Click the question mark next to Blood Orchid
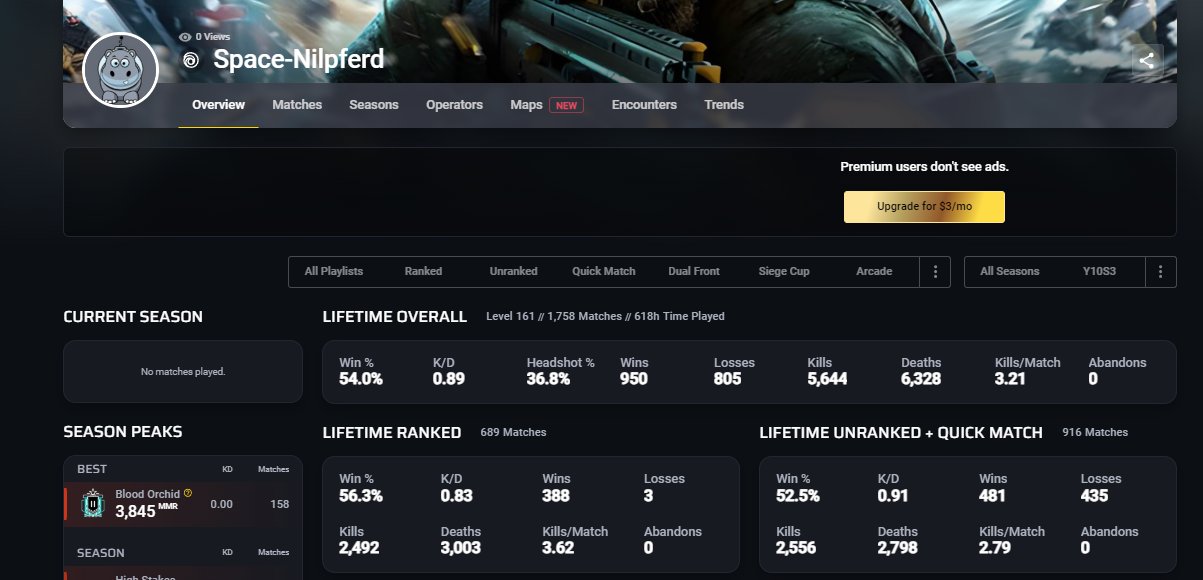The width and height of the screenshot is (1203, 580). coord(188,493)
